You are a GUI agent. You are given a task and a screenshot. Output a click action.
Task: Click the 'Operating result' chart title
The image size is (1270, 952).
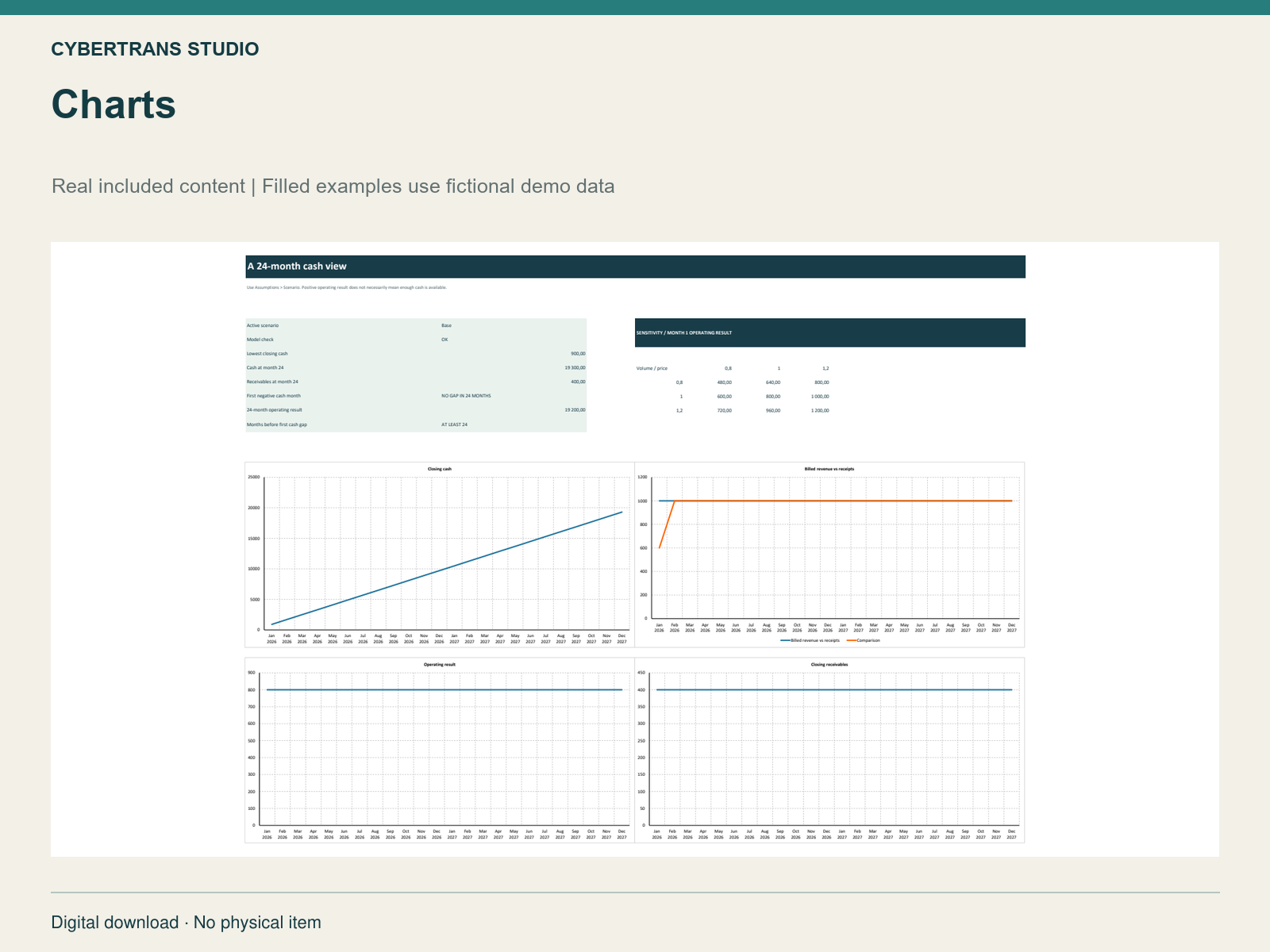440,664
